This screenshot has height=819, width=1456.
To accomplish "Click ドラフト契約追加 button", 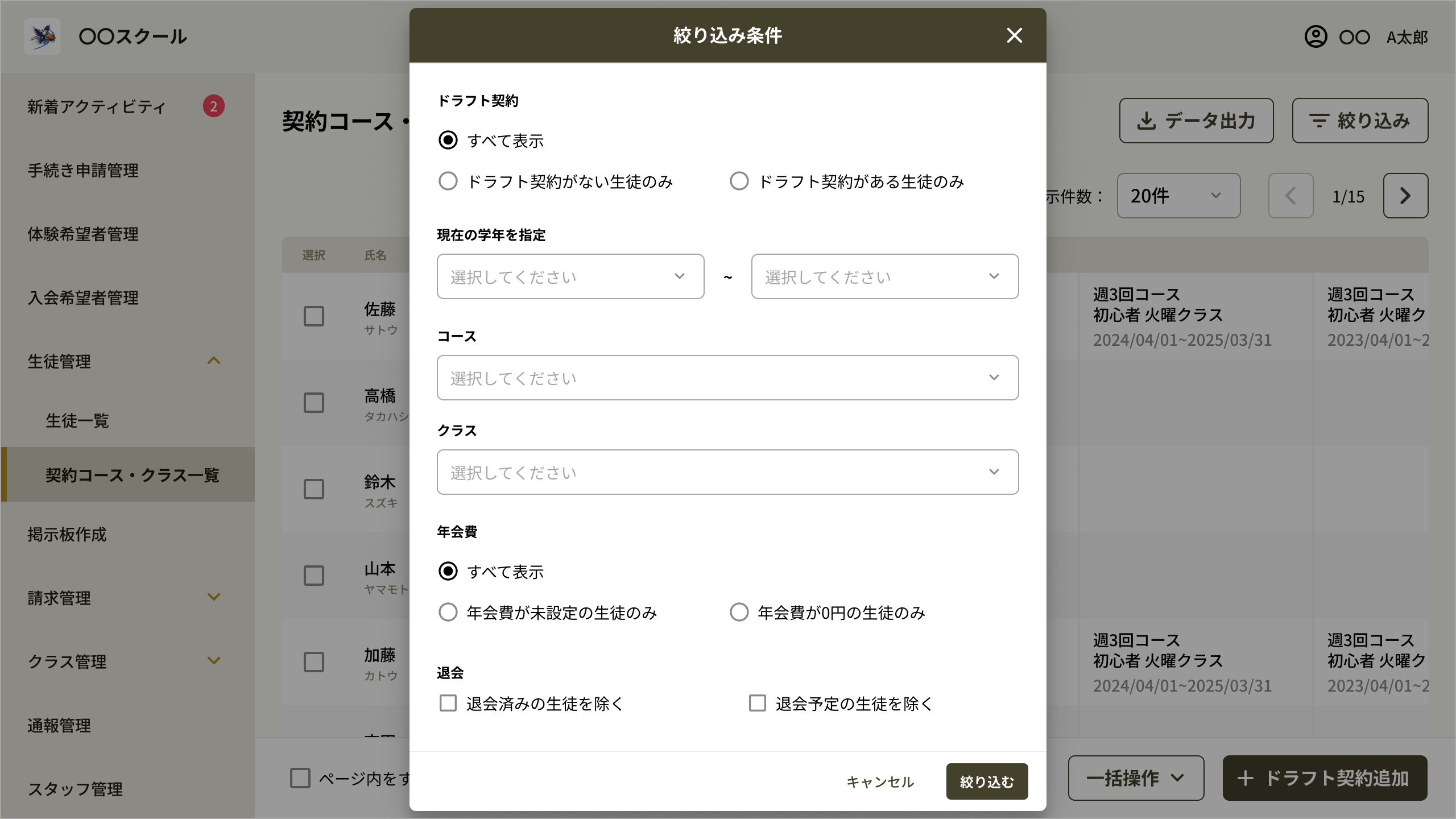I will tap(1325, 778).
